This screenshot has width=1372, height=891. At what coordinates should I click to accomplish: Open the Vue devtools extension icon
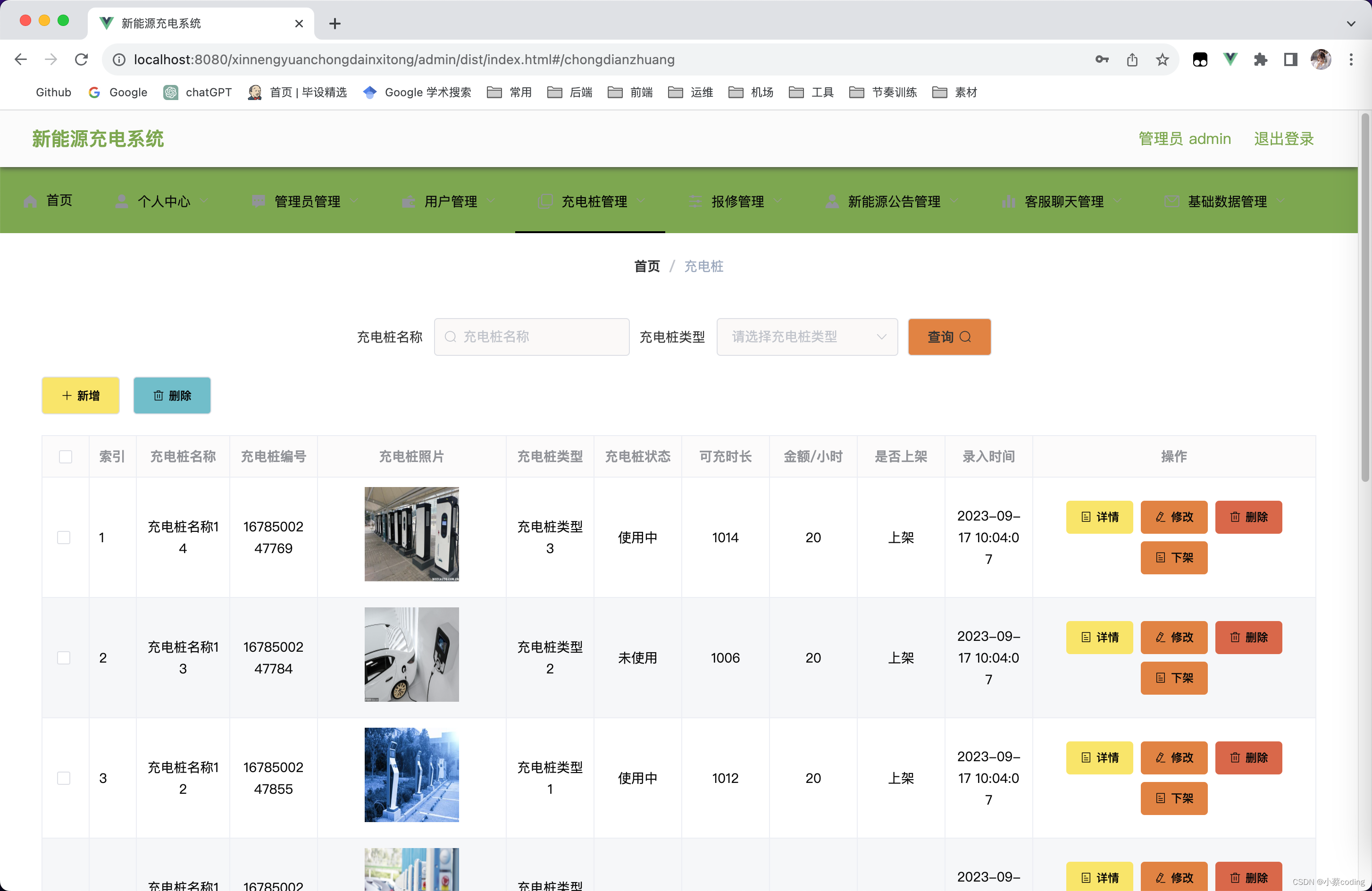click(1230, 59)
